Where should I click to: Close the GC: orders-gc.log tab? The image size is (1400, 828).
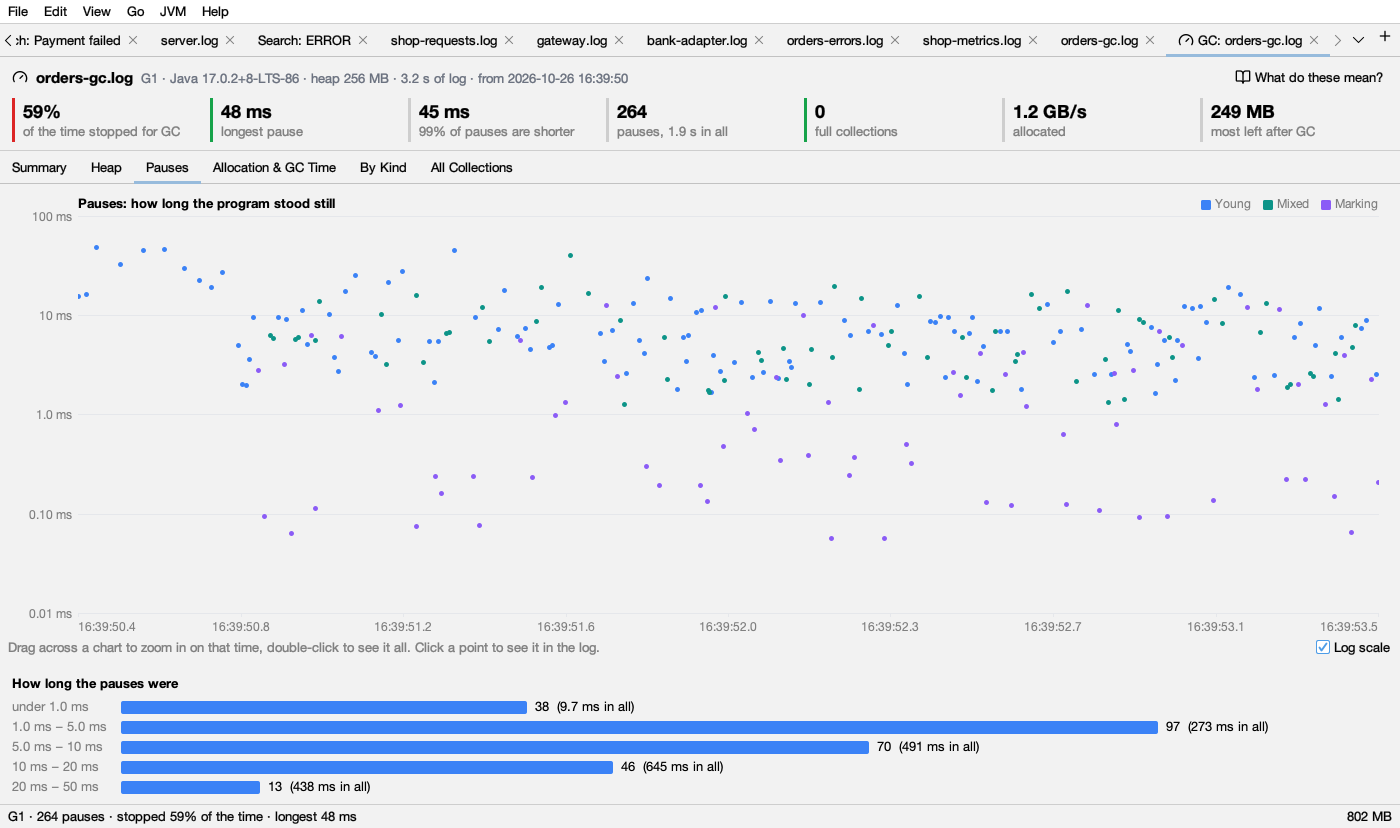[x=1314, y=40]
